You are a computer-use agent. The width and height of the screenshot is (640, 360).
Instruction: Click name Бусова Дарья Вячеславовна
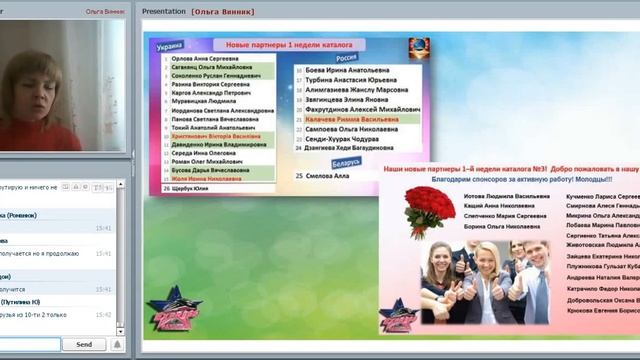click(x=210, y=170)
